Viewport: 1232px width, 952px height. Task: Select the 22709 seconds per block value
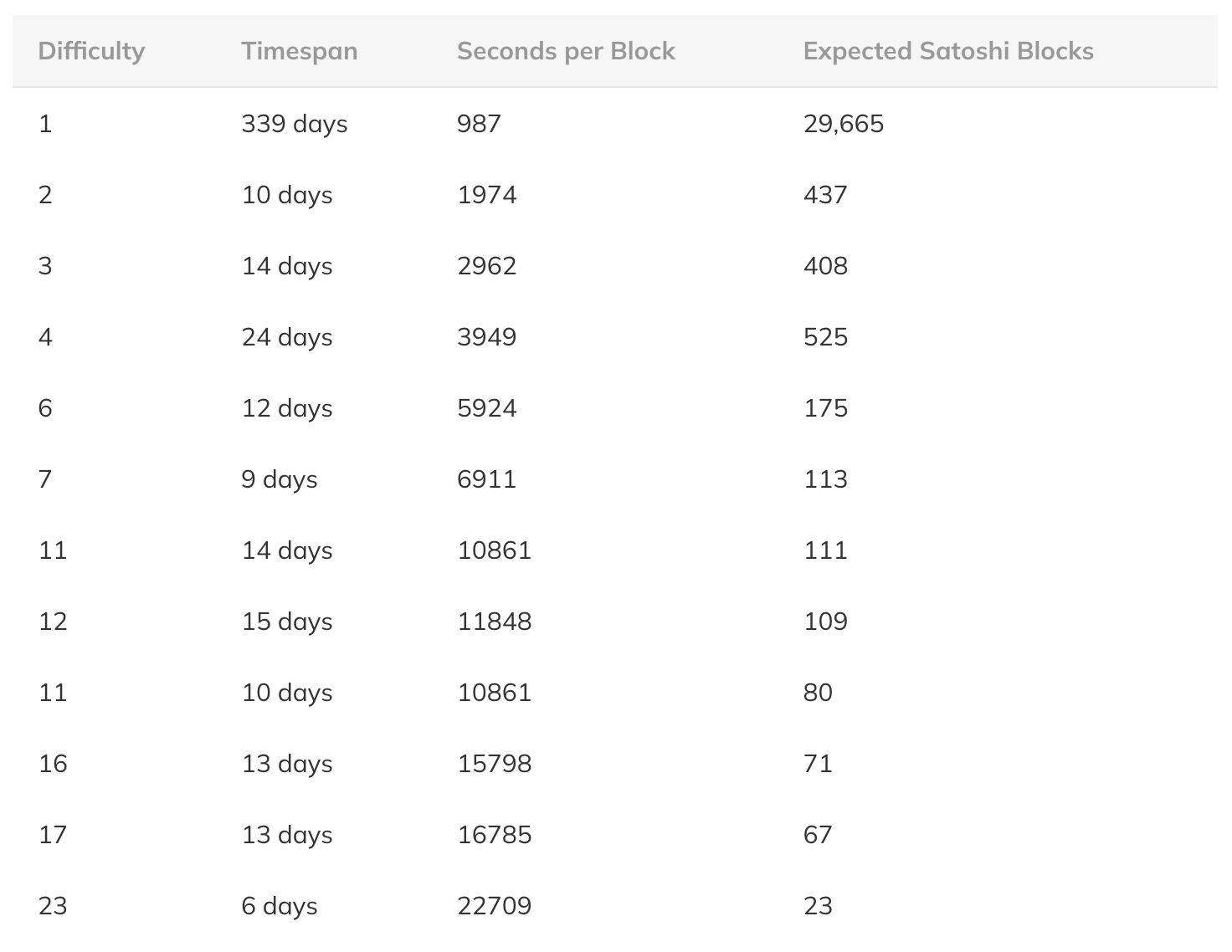[x=494, y=906]
